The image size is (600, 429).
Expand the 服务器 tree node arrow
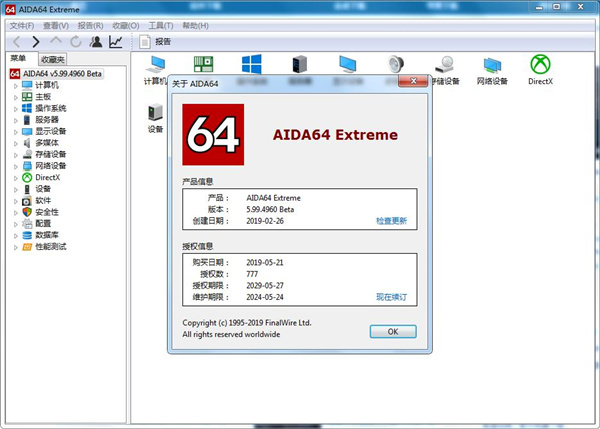[16, 121]
